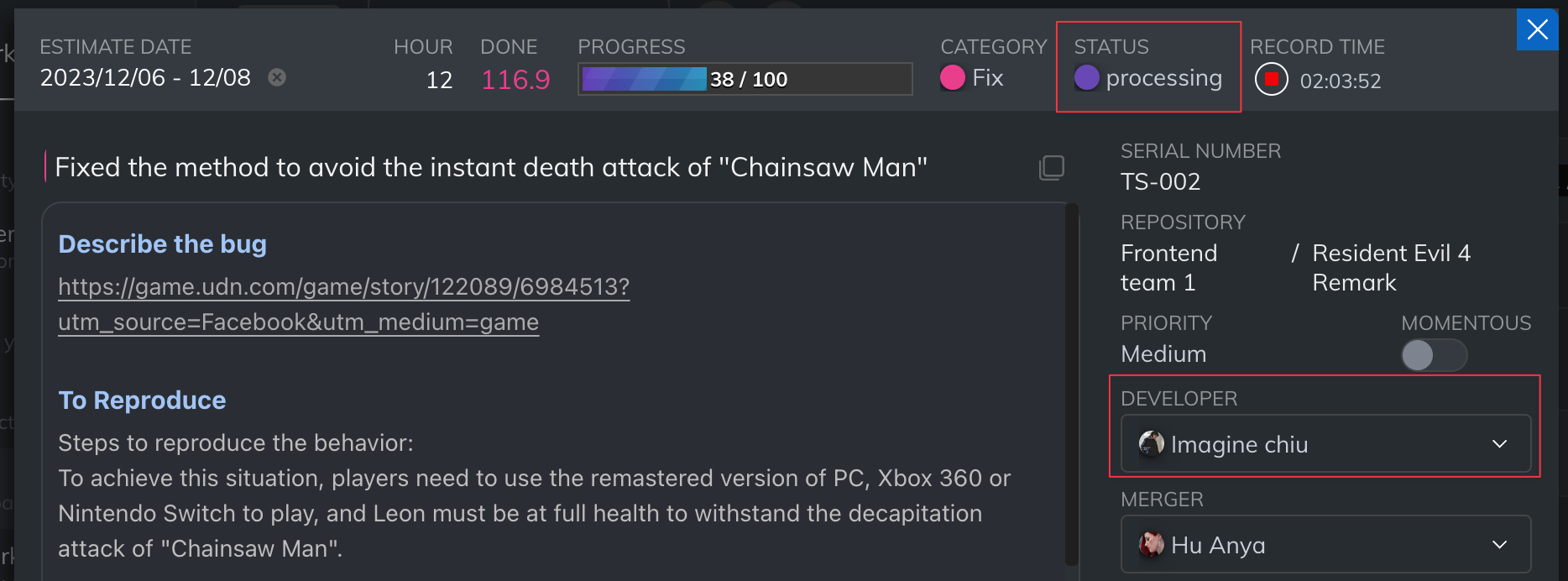Click the pink Fix category dot
Screen dimensions: 1568x581
pos(953,78)
